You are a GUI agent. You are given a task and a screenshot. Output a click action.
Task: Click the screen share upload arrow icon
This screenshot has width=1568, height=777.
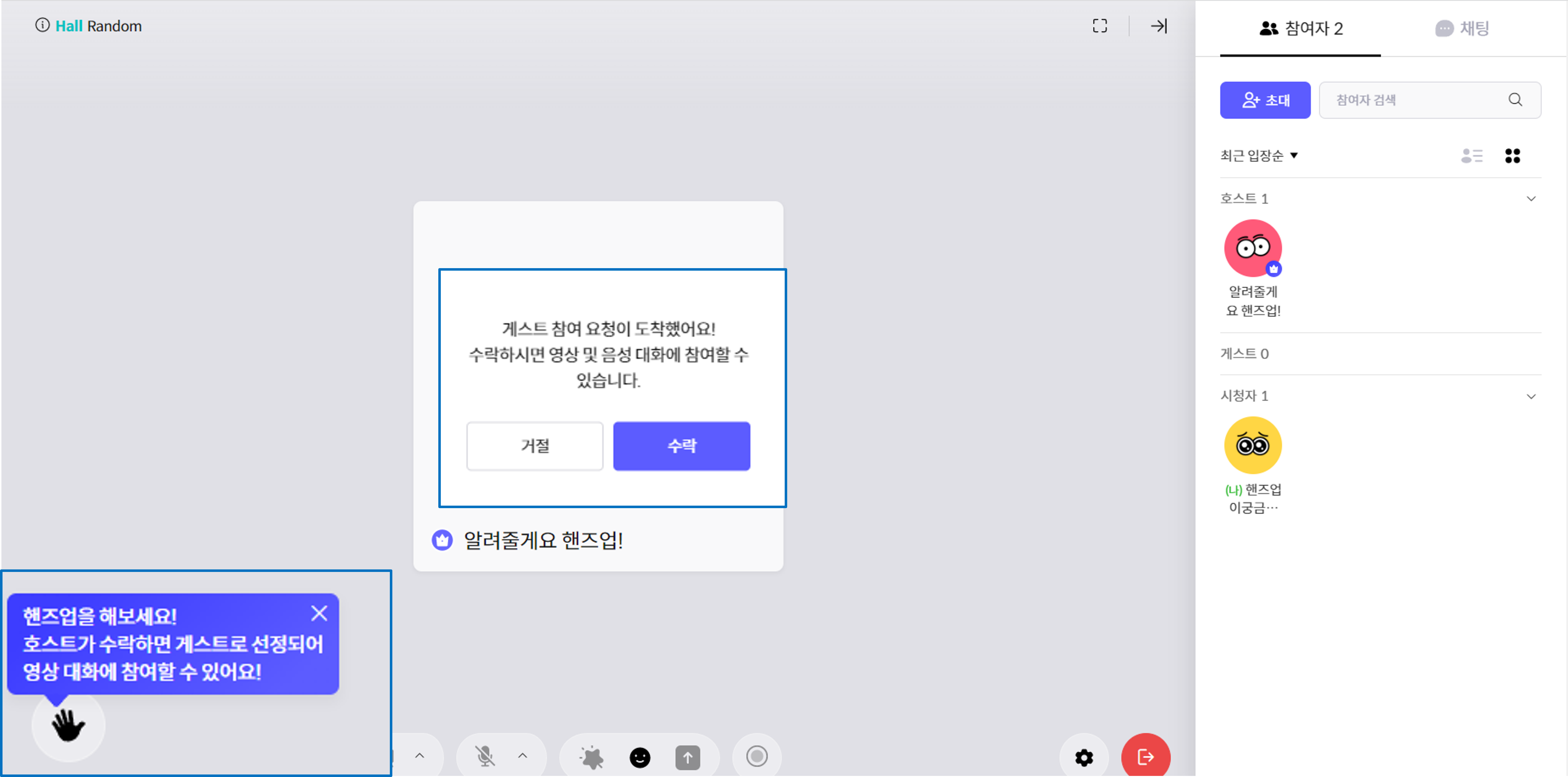[x=687, y=757]
